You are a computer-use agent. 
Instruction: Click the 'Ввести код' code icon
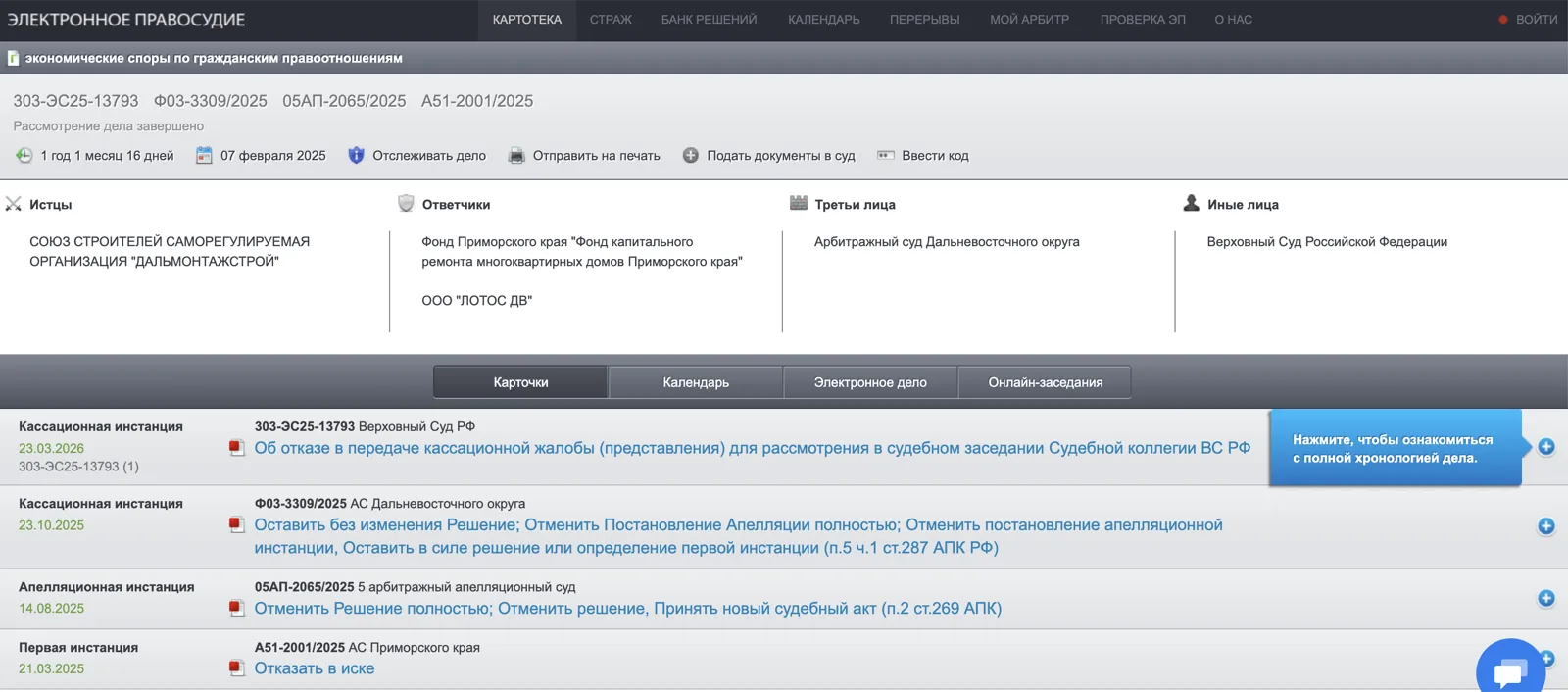click(886, 155)
